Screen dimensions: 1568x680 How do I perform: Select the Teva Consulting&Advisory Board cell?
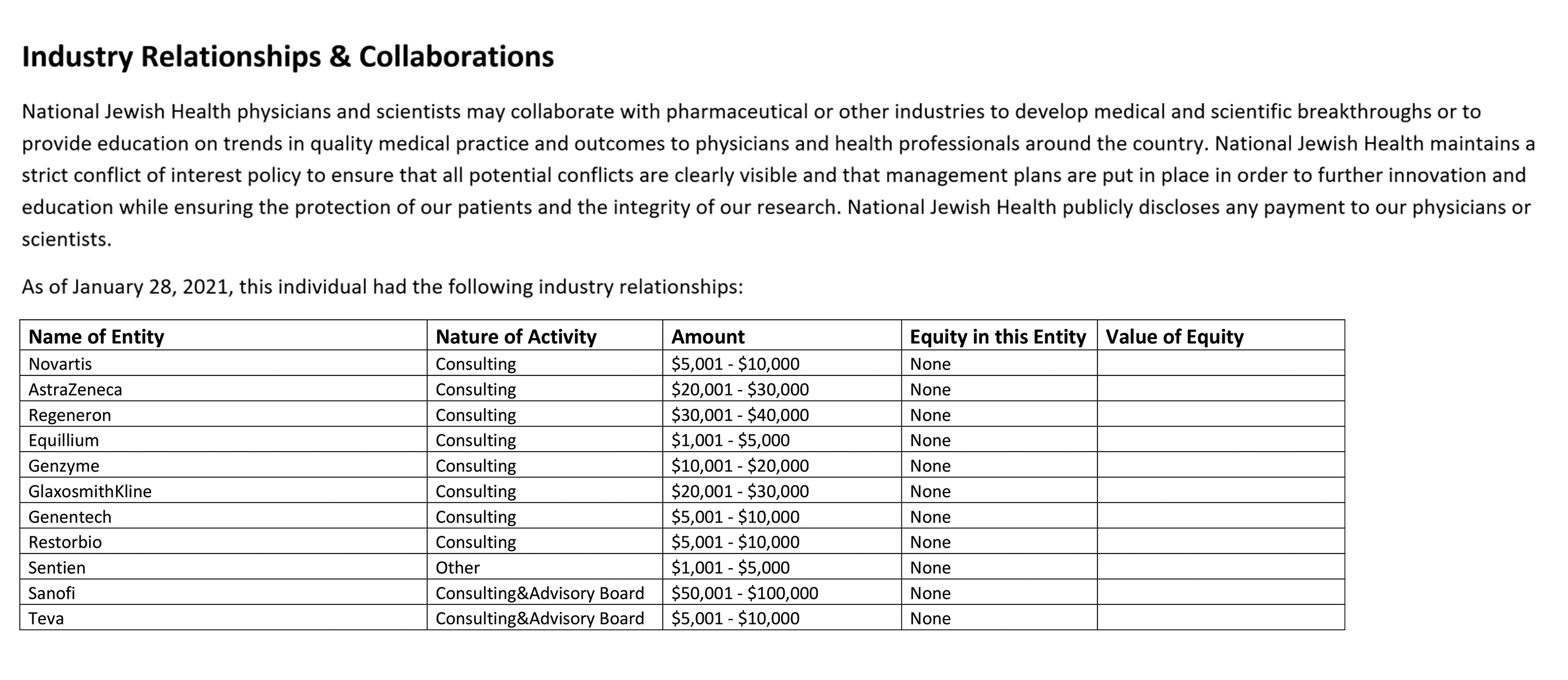click(545, 617)
